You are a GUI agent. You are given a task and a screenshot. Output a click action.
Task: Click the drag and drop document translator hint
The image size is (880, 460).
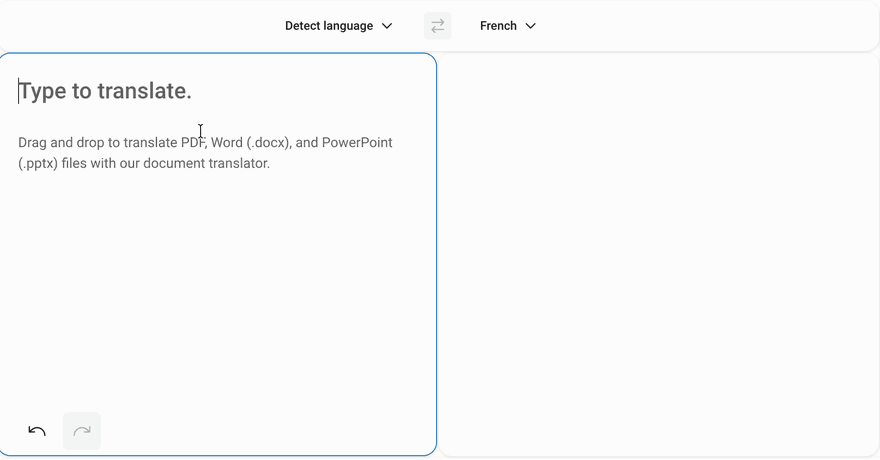pos(205,153)
